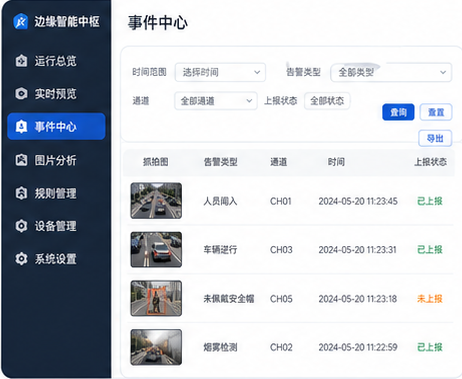Click the 导出 export button
This screenshot has height=379, width=462.
[435, 138]
